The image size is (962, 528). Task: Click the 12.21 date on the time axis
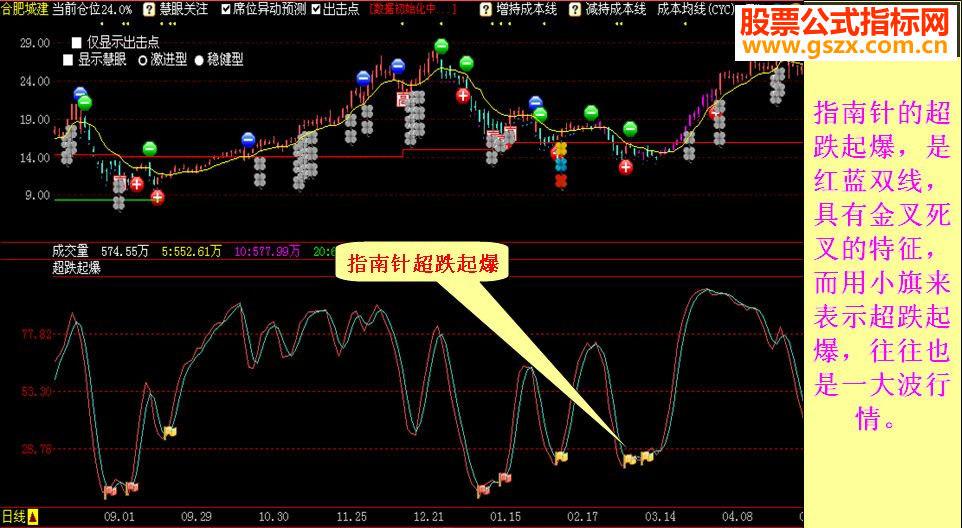(429, 517)
